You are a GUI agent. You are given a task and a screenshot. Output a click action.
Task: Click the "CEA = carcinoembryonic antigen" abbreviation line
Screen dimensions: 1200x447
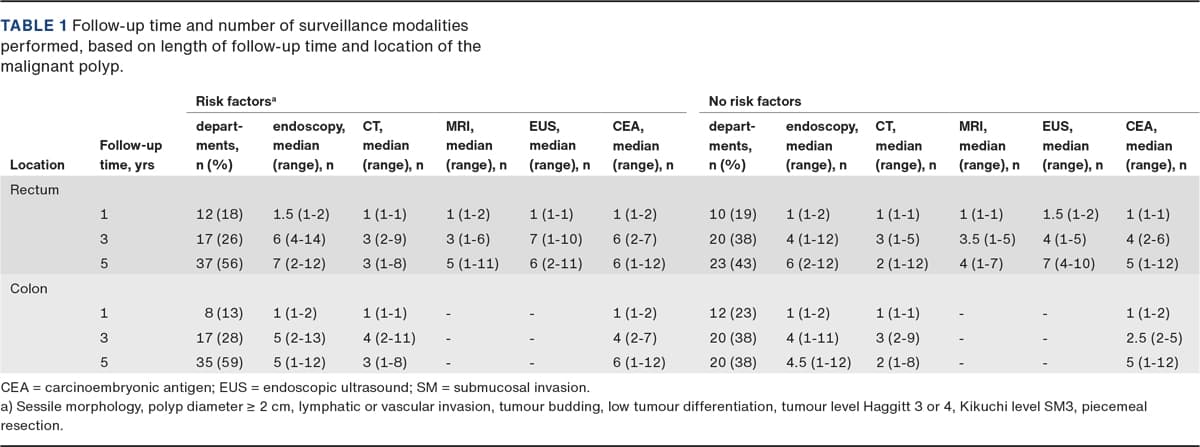tap(98, 384)
